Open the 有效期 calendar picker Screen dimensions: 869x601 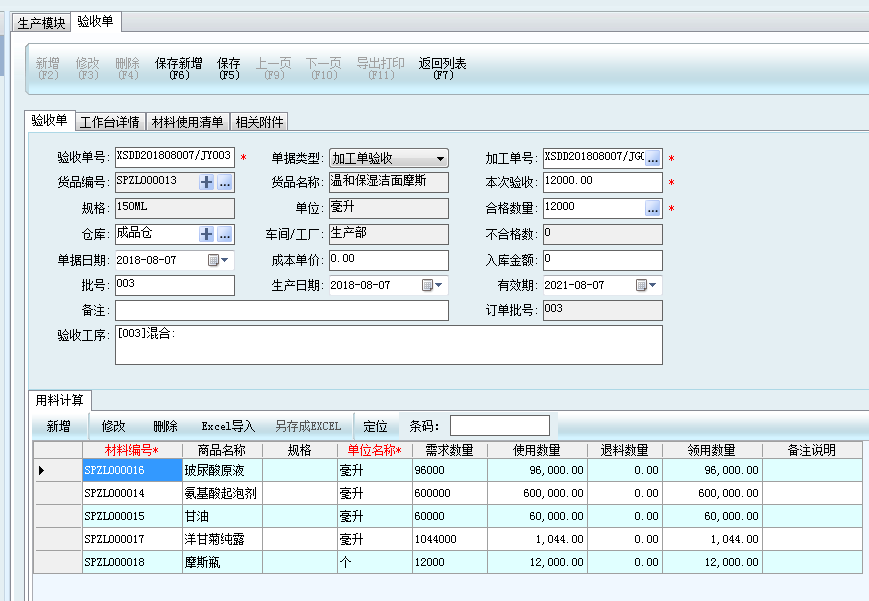(x=646, y=285)
